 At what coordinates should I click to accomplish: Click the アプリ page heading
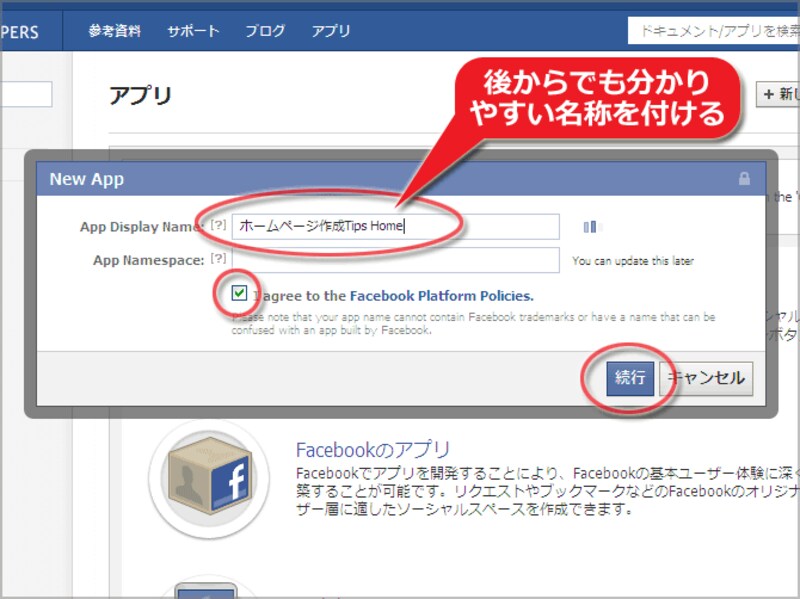(x=140, y=95)
